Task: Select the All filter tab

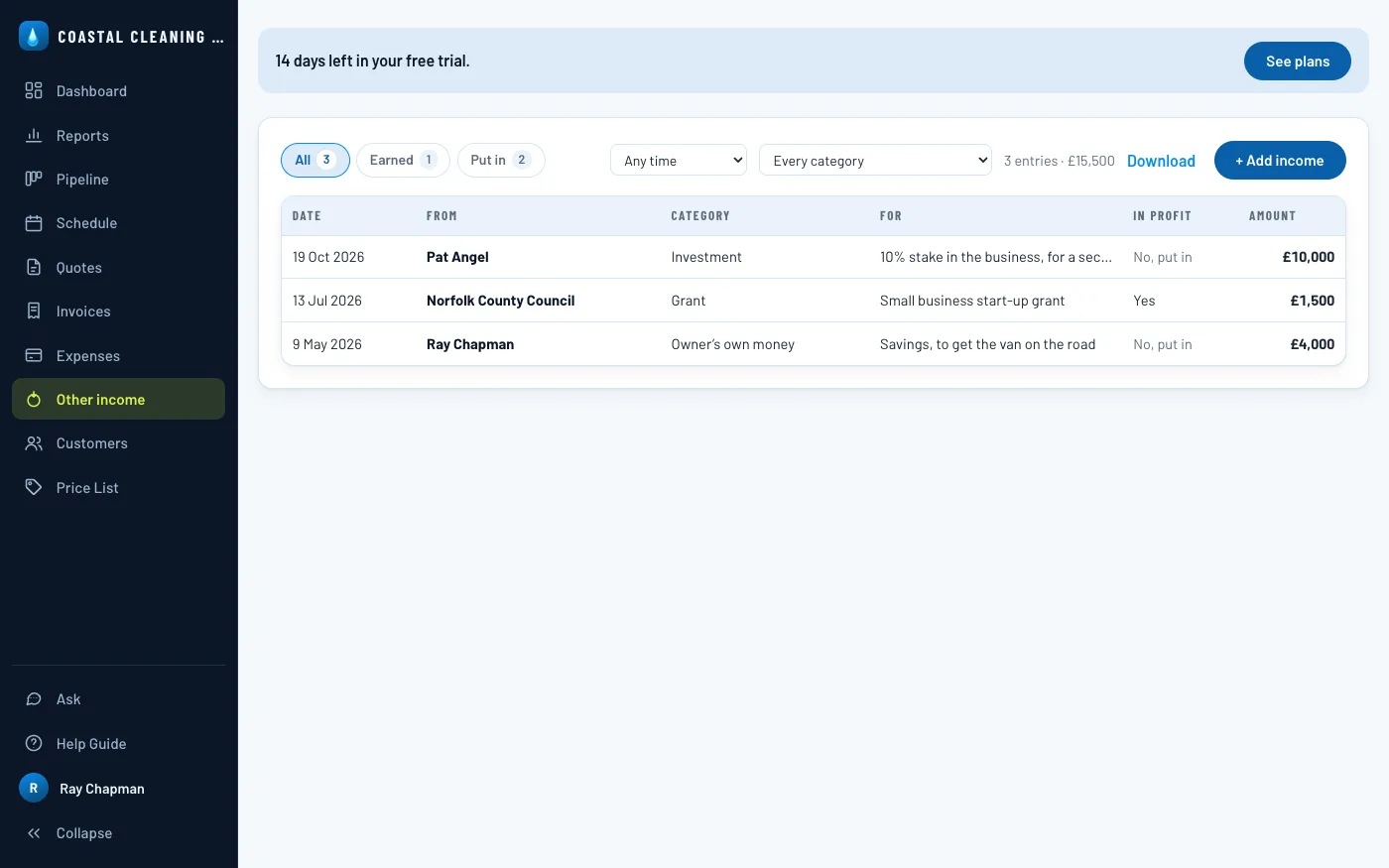Action: [316, 160]
